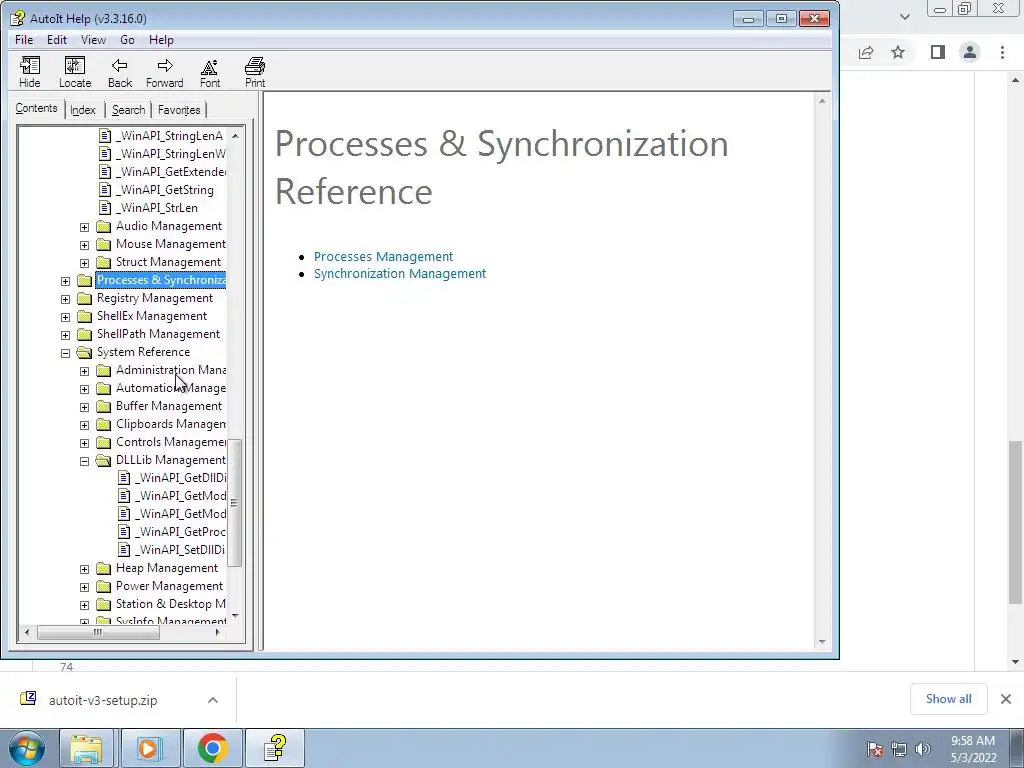
Task: Open the autoit-v3-setup.zip download
Action: 103,700
